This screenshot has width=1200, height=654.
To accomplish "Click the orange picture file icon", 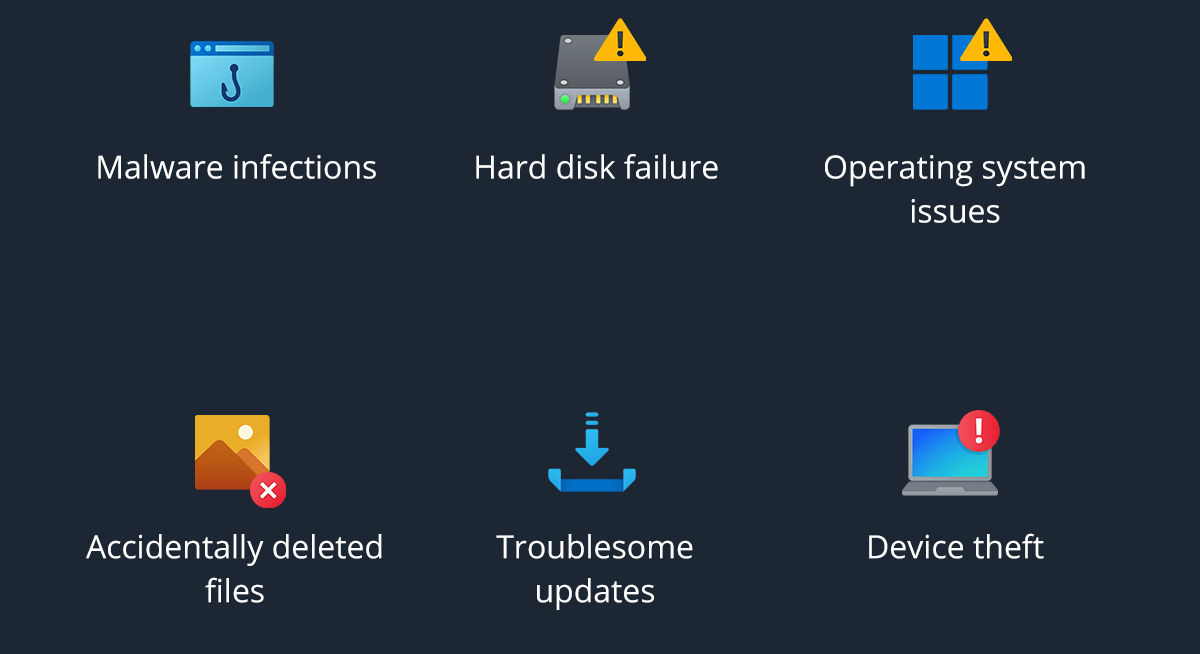I will pos(228,452).
